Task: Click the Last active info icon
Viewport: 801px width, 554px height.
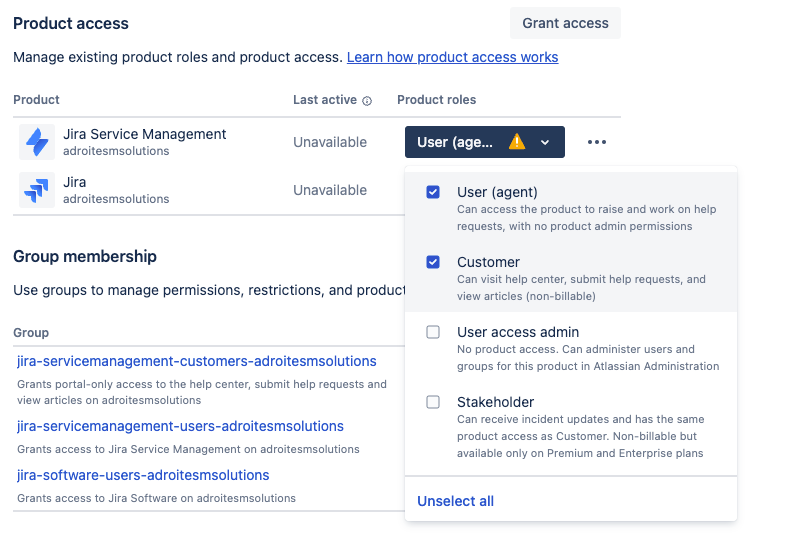Action: click(367, 101)
